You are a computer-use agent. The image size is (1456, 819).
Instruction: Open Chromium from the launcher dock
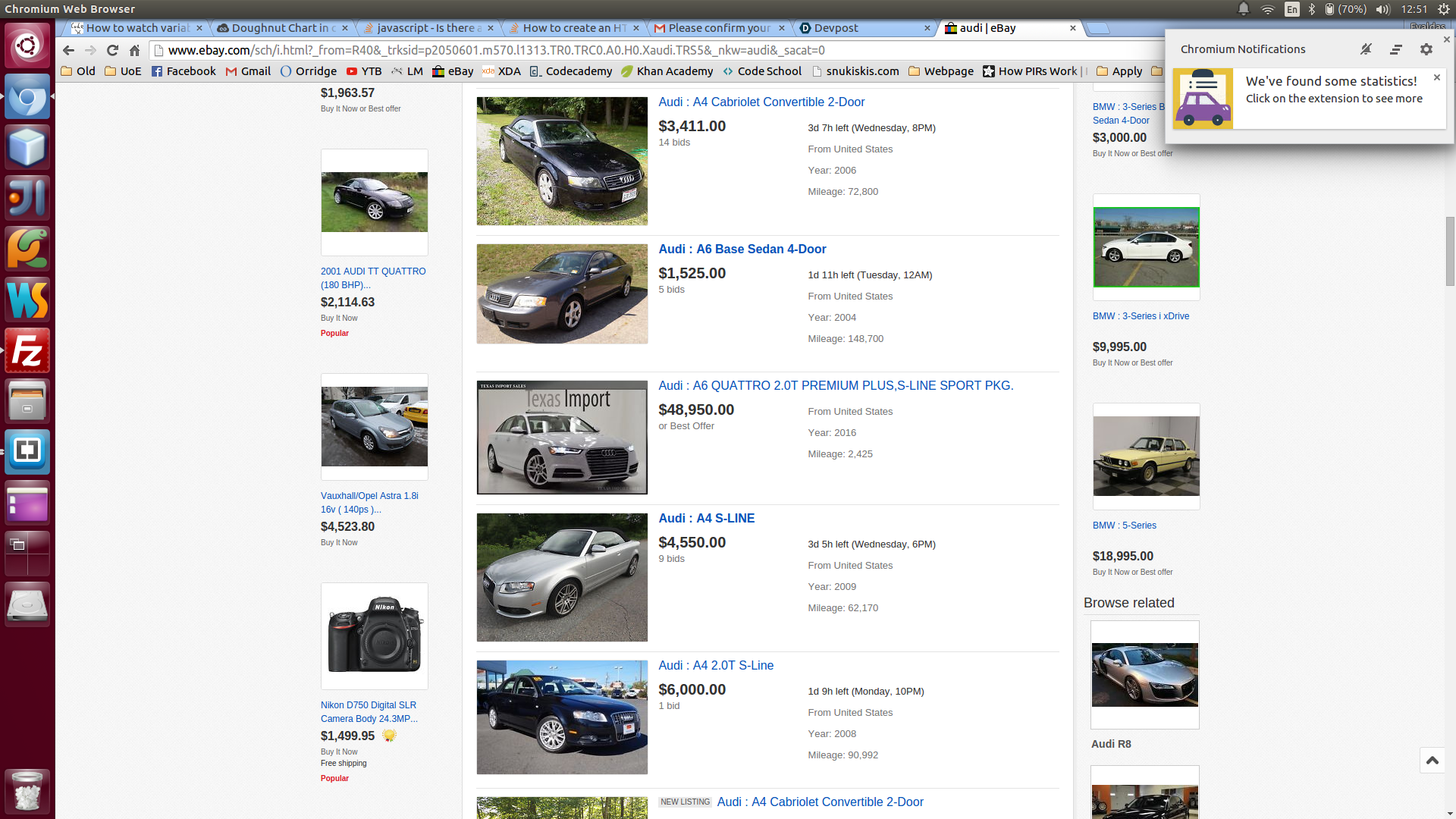tap(27, 97)
